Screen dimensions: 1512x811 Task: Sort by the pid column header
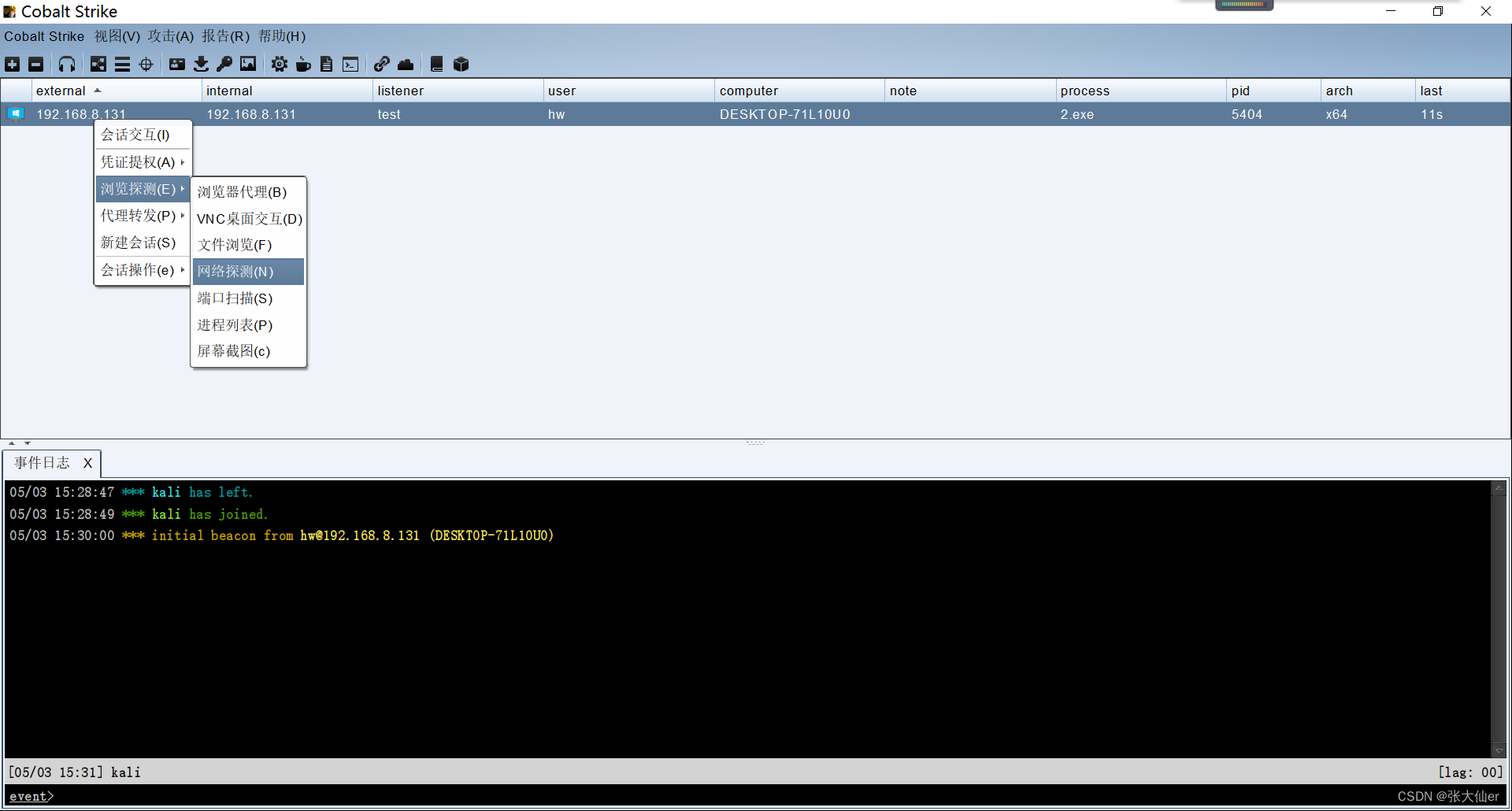tap(1273, 91)
